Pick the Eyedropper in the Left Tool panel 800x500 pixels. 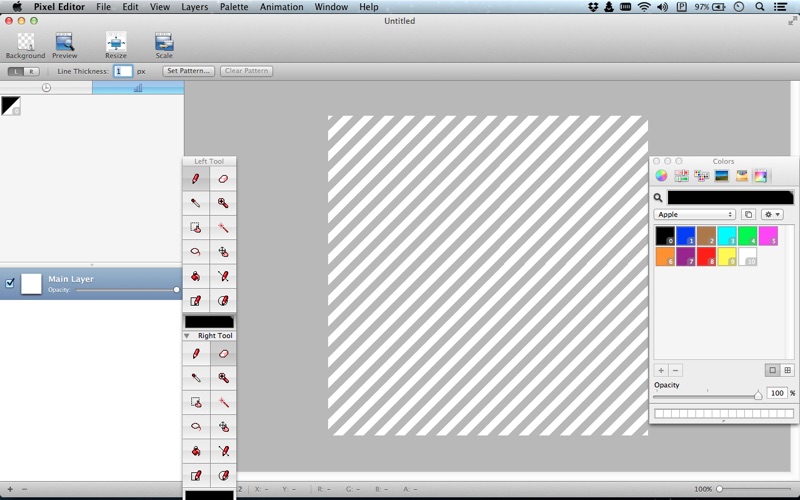196,203
